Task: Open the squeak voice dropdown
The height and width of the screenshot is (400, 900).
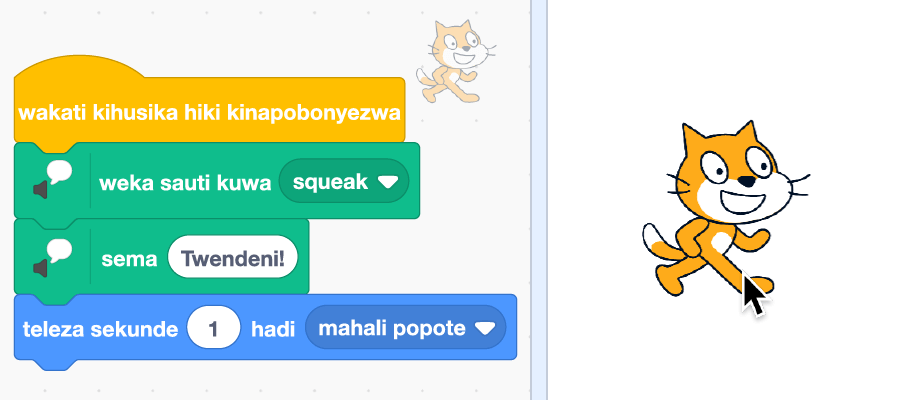Action: coord(344,181)
